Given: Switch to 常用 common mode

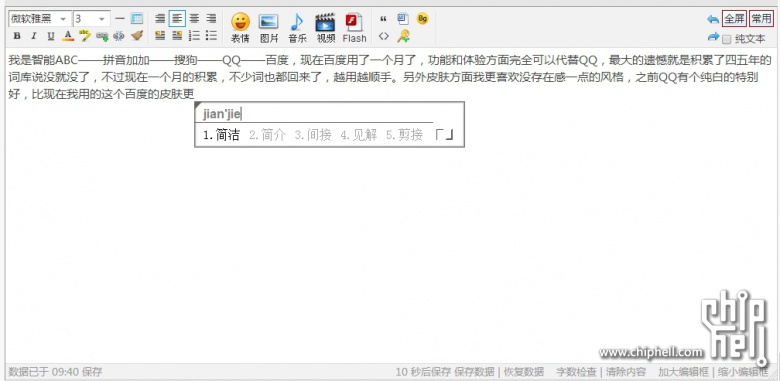Looking at the screenshot, I should (x=762, y=19).
